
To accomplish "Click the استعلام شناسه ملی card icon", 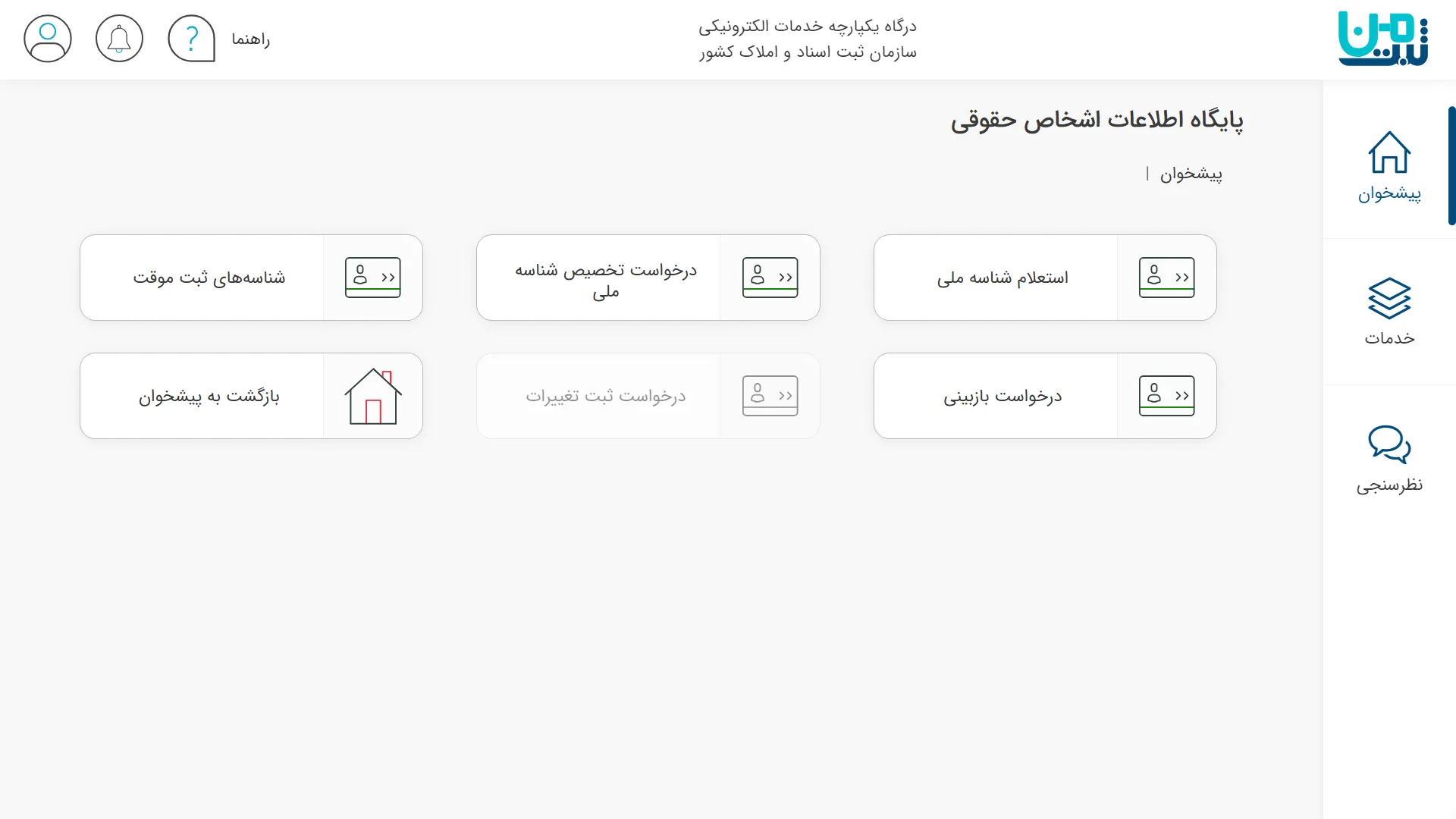I will (1166, 278).
